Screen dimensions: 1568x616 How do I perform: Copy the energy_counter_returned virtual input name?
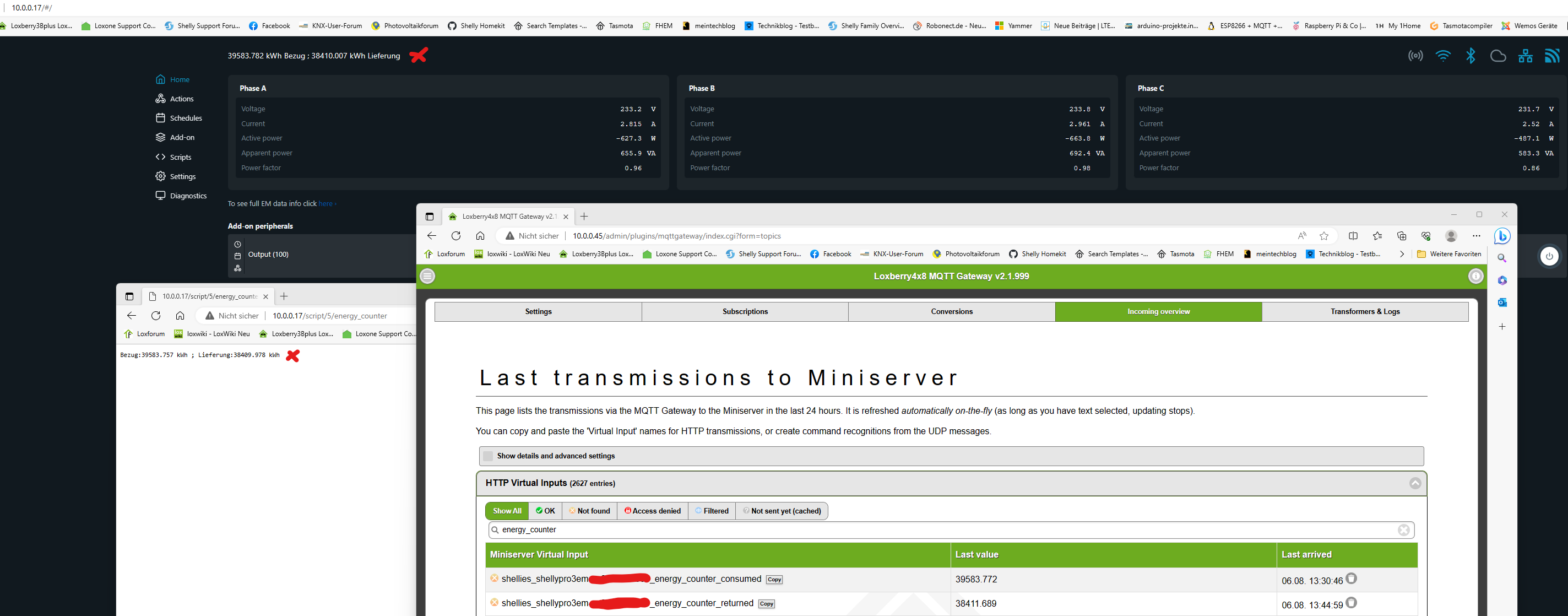[766, 604]
